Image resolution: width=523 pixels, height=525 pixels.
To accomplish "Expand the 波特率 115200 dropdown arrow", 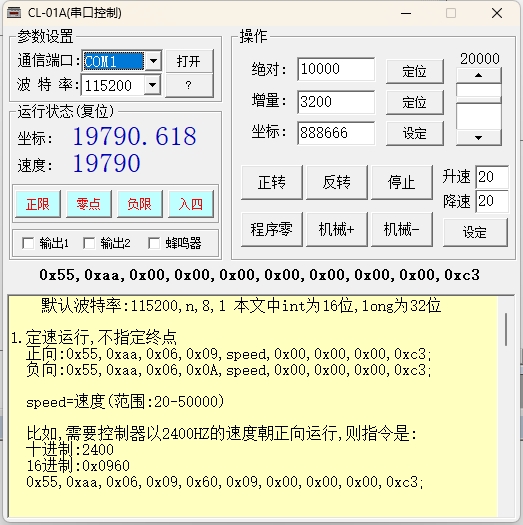I will click(x=152, y=85).
